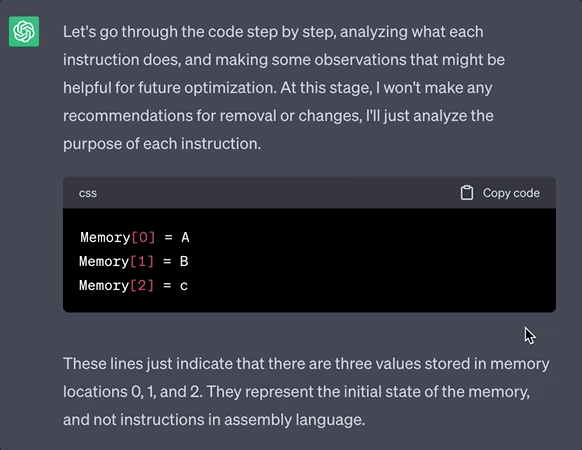Image resolution: width=582 pixels, height=450 pixels.
Task: Click the Memory[1] = B code line
Action: tap(134, 261)
